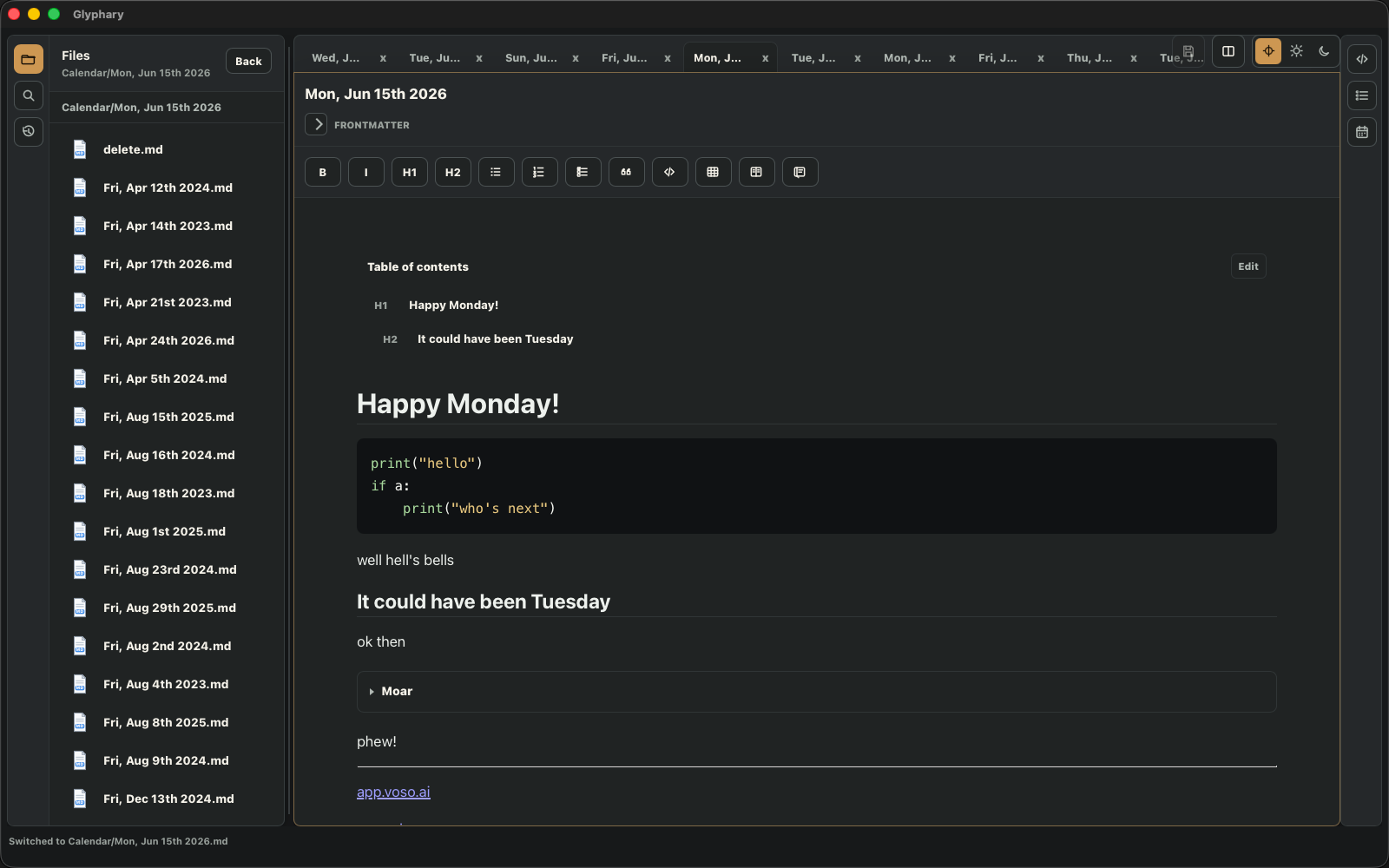Insert a table grid
The image size is (1389, 868).
coord(714,172)
